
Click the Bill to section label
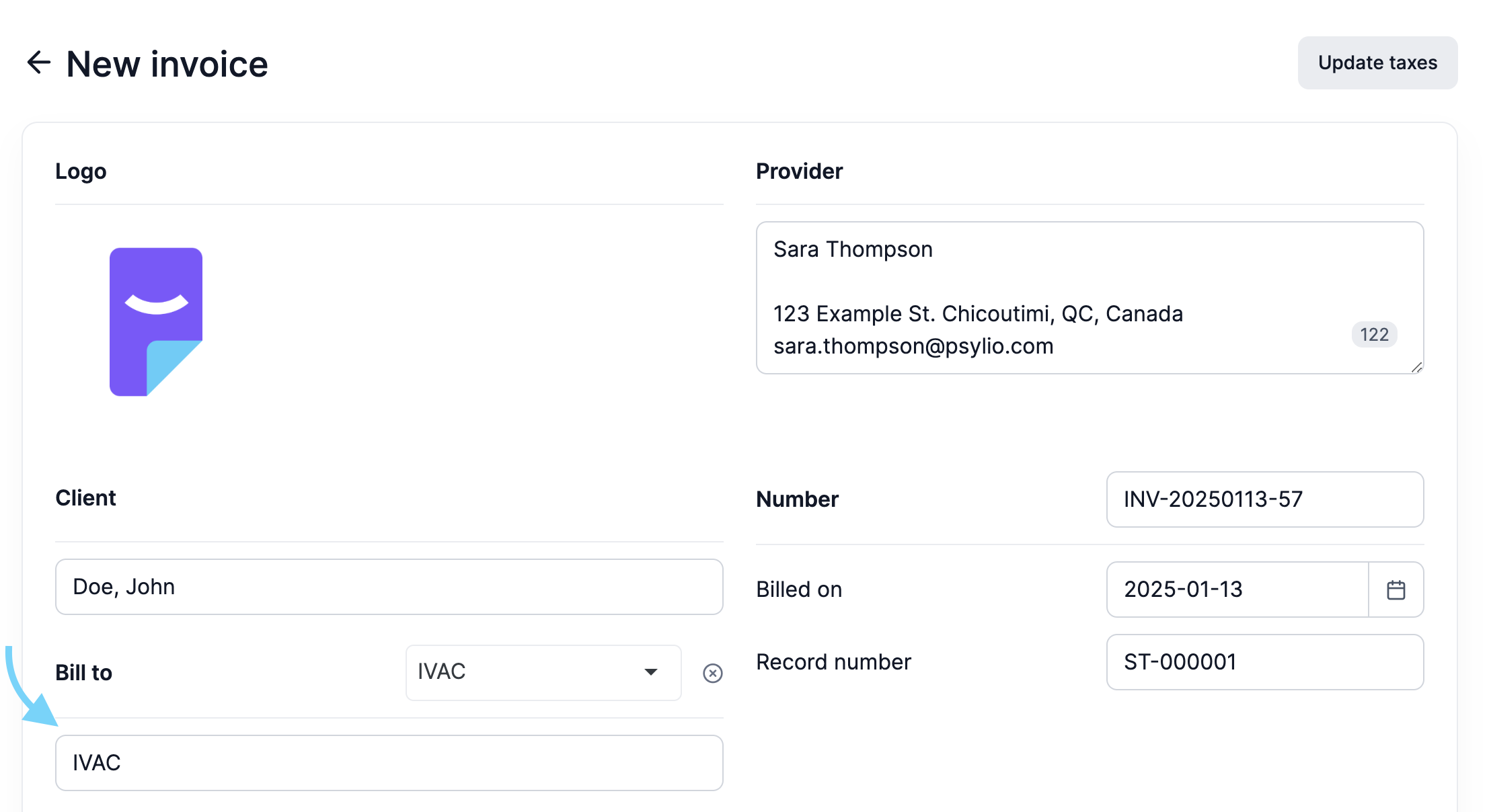click(83, 673)
